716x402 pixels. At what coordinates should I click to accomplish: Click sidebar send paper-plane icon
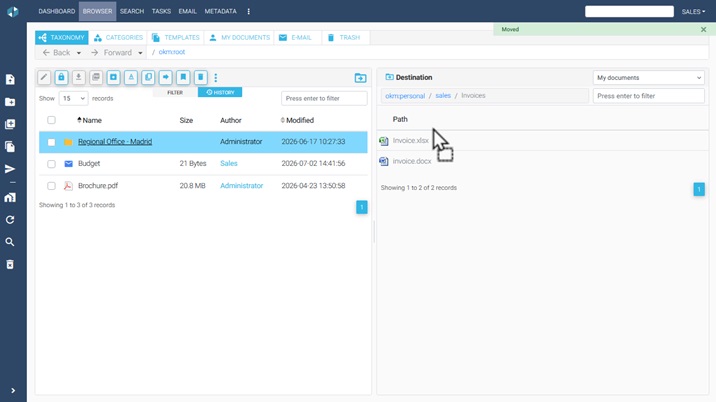click(x=10, y=169)
